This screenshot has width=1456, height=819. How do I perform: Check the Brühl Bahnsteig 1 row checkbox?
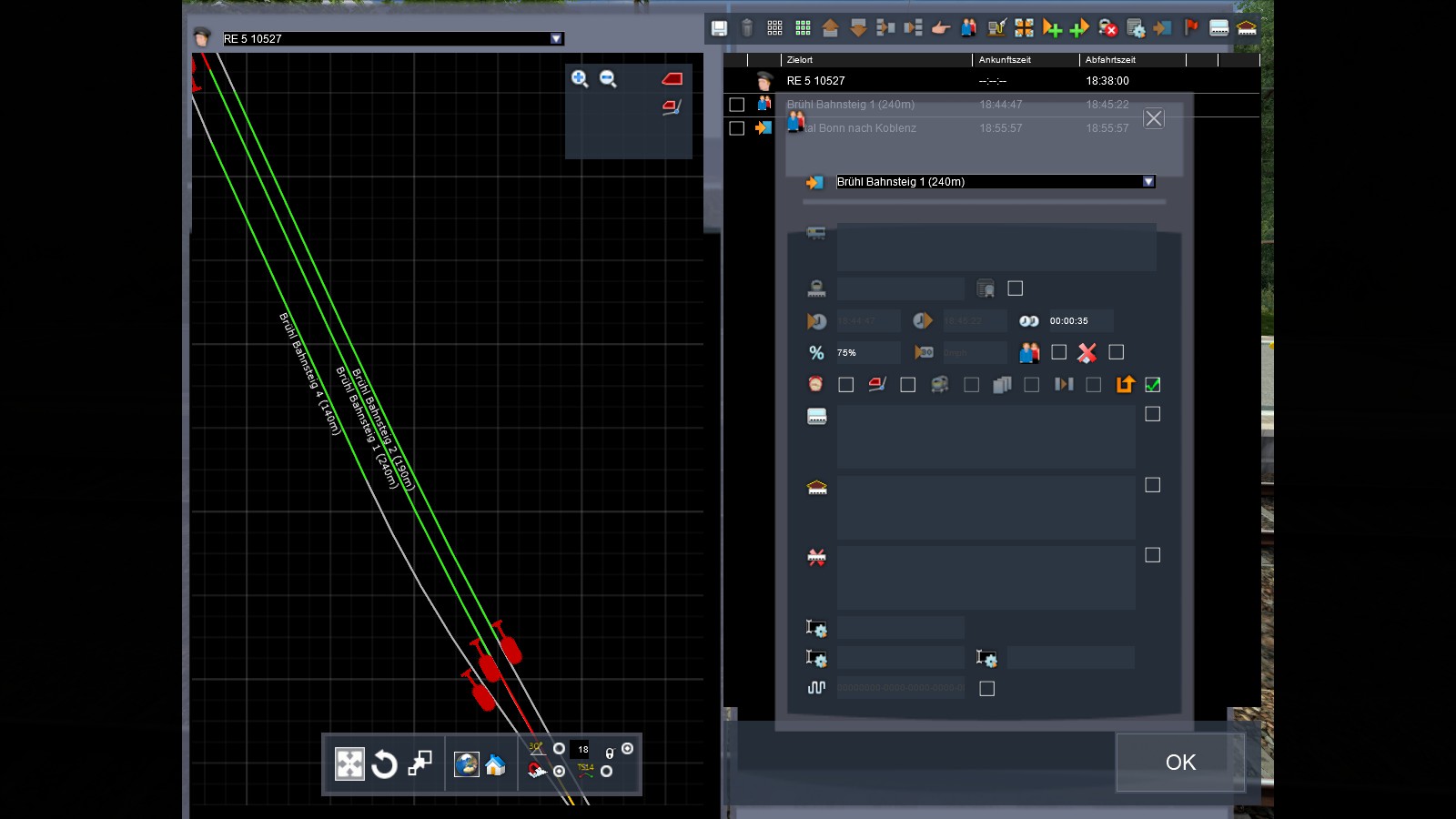tap(737, 105)
